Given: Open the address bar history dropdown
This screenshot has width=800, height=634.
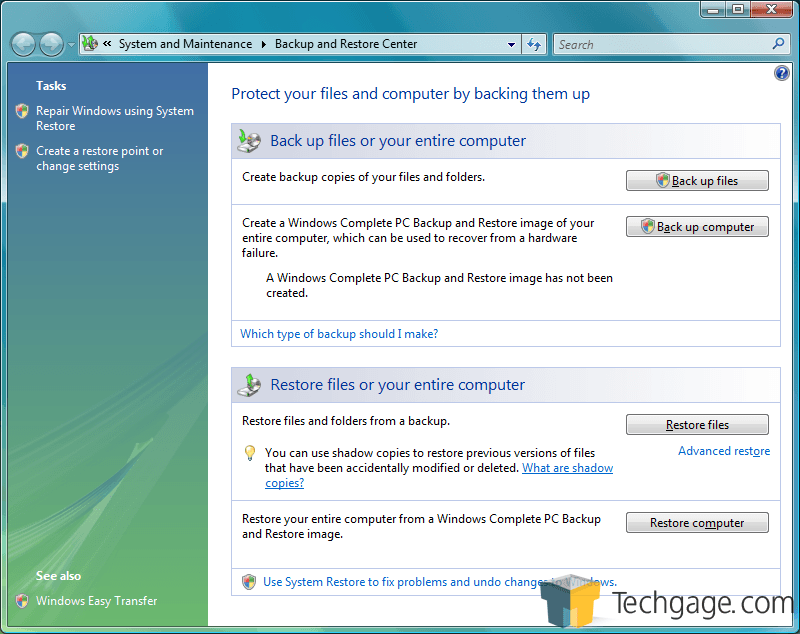Looking at the screenshot, I should tap(511, 44).
